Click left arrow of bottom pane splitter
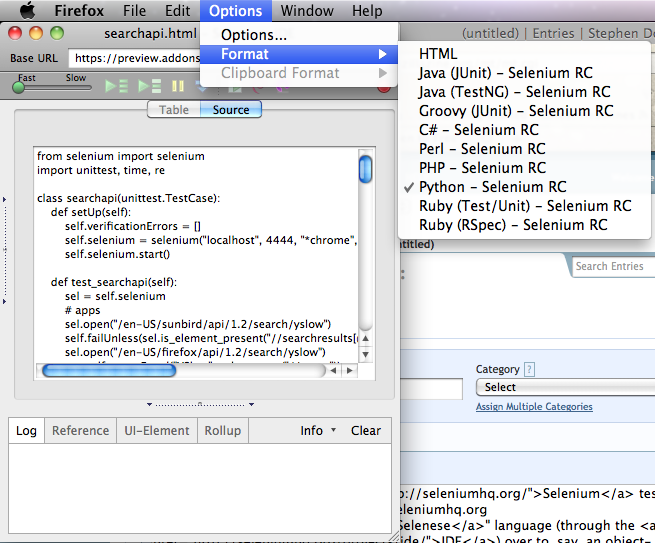Viewport: 655px width, 543px height. (x=150, y=404)
